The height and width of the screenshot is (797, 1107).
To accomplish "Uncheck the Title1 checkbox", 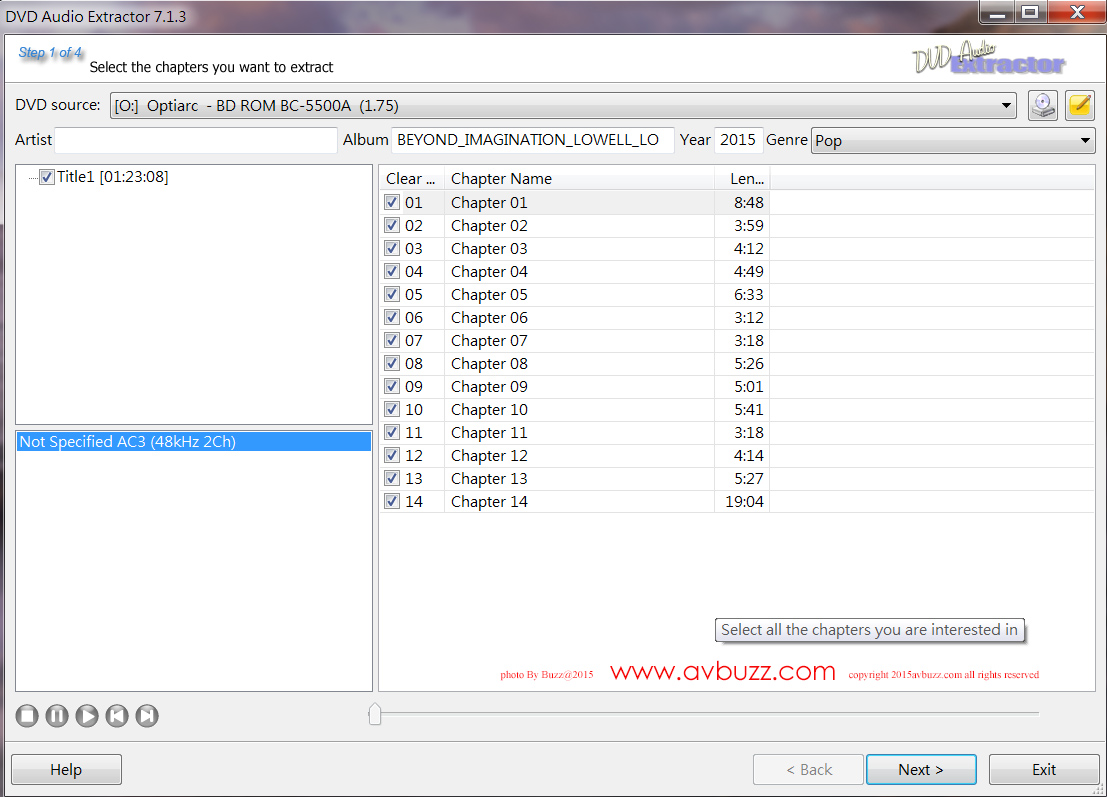I will (46, 177).
